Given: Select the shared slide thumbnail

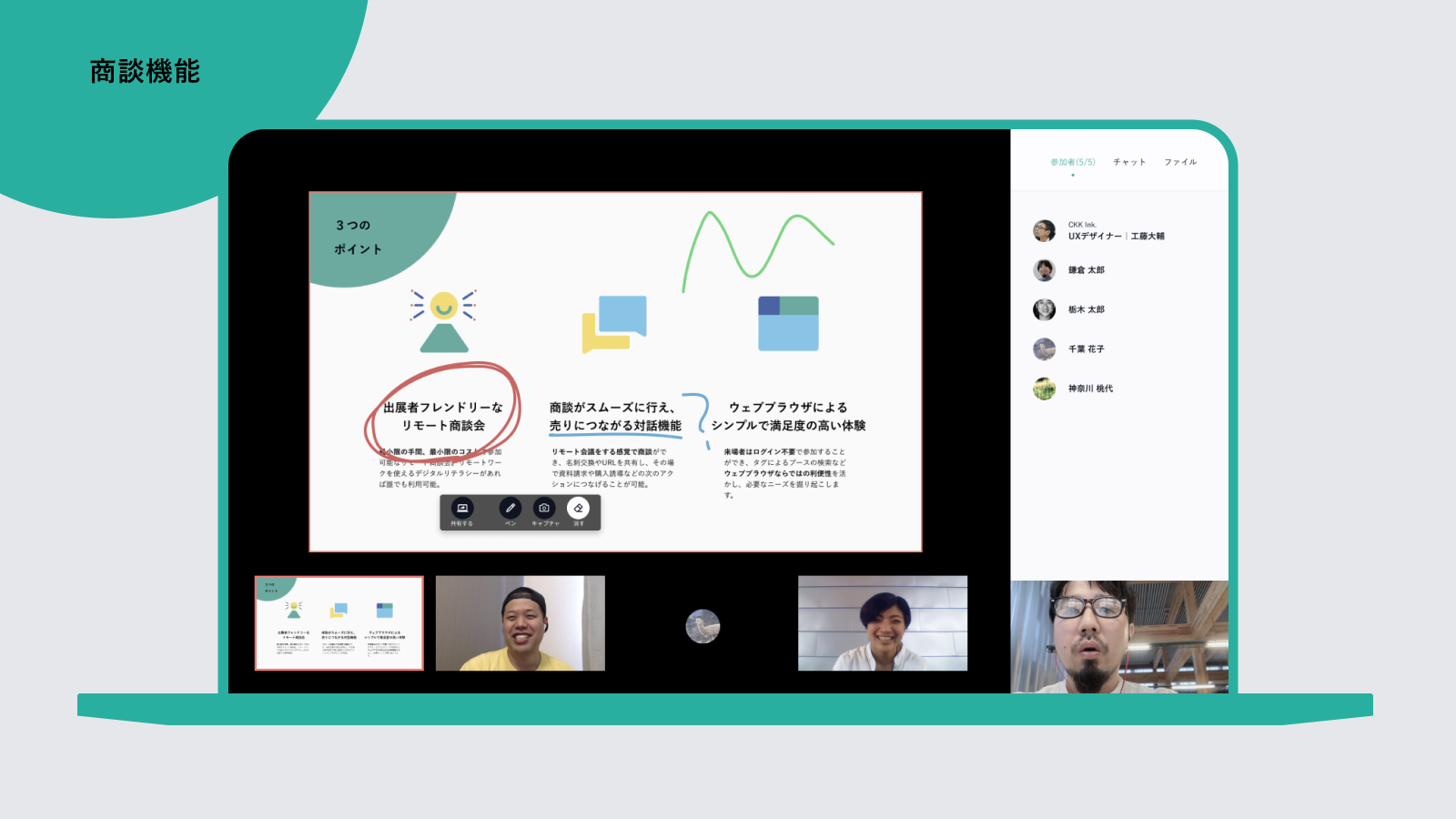Looking at the screenshot, I should (x=339, y=623).
